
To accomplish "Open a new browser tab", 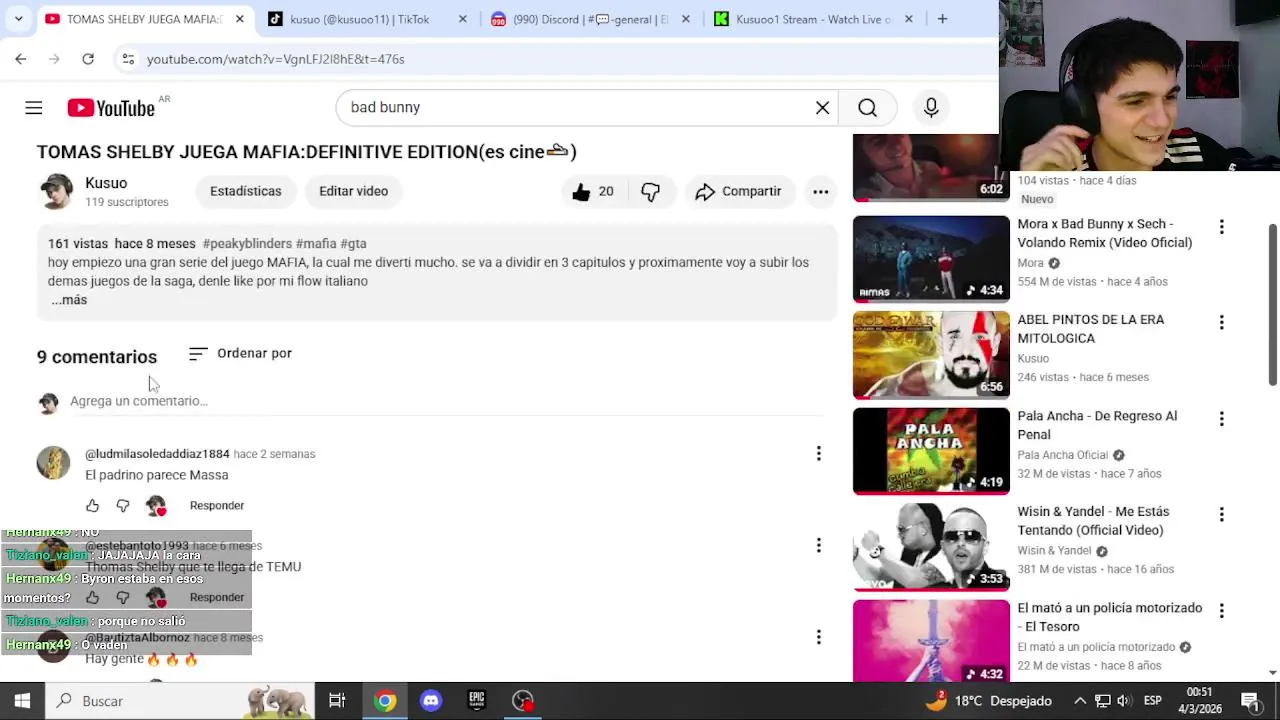I will pyautogui.click(x=942, y=19).
